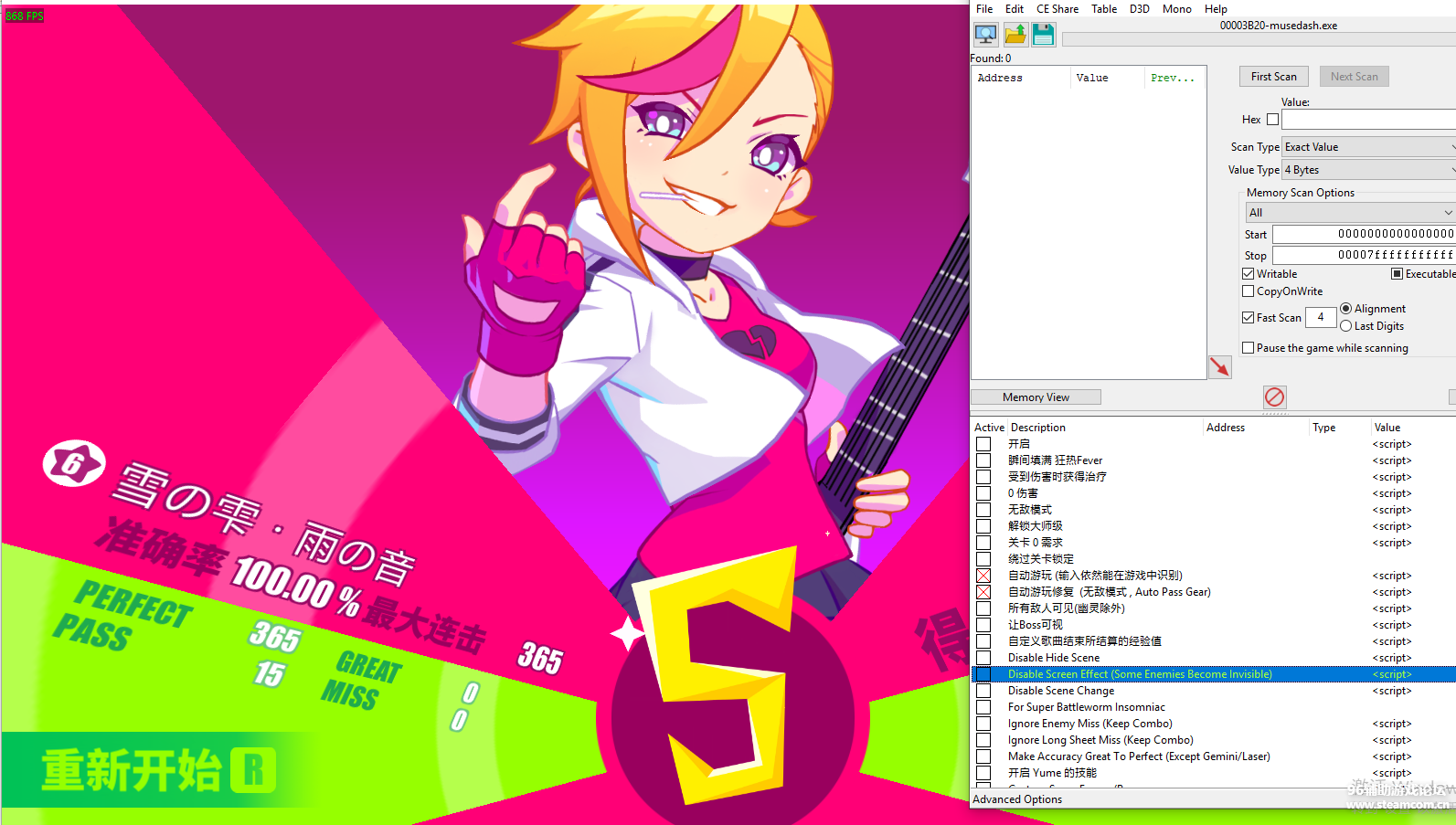1456x825 pixels.
Task: Toggle the CopyOnWrite checkbox
Action: [x=1249, y=291]
